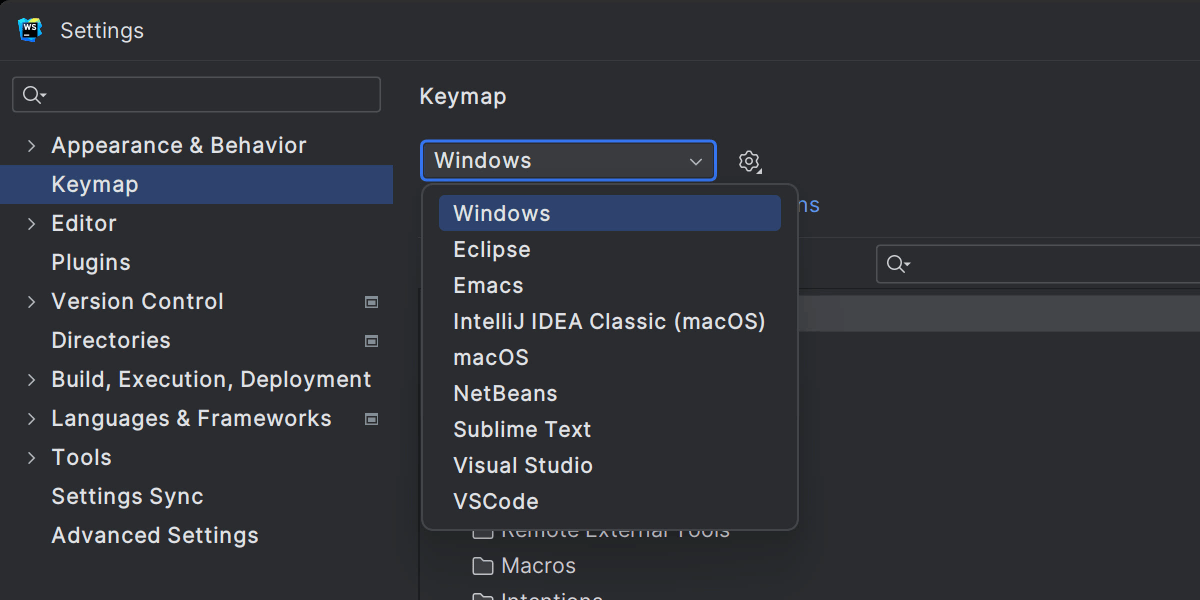Pick the Eclipse keymap option
1200x600 pixels.
492,250
